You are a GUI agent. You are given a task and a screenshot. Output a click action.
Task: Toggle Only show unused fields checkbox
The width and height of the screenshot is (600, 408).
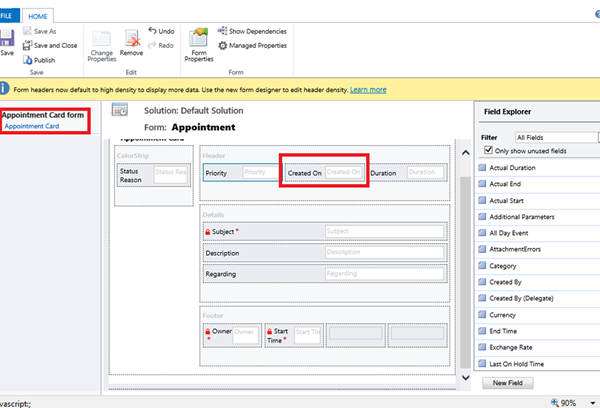click(488, 149)
